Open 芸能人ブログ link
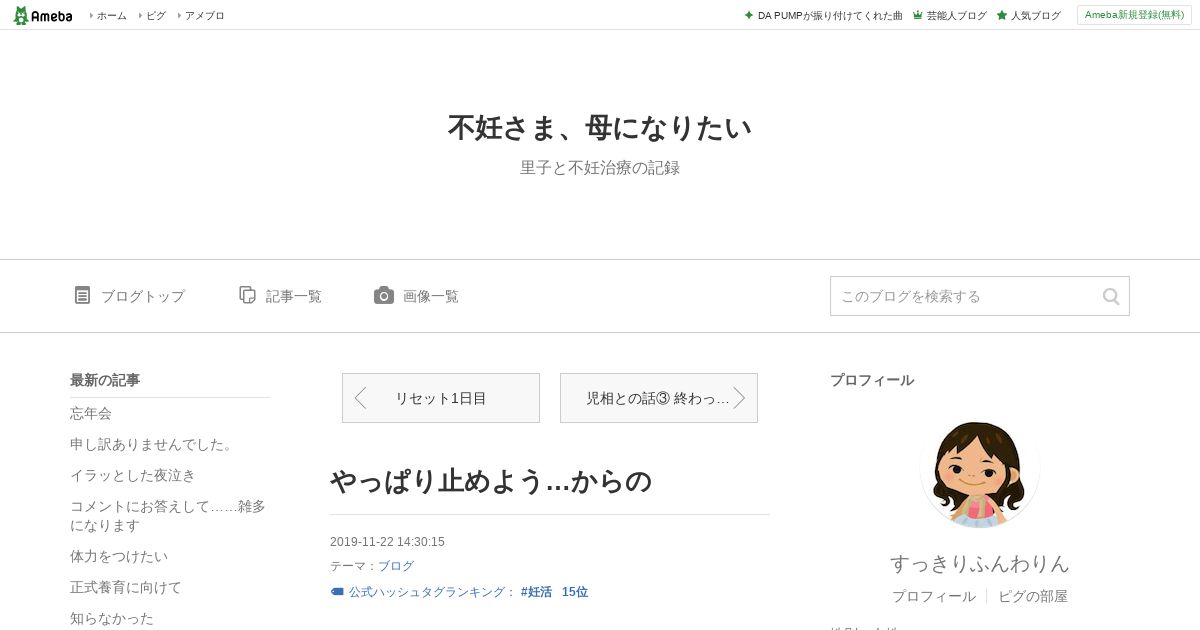 point(956,16)
